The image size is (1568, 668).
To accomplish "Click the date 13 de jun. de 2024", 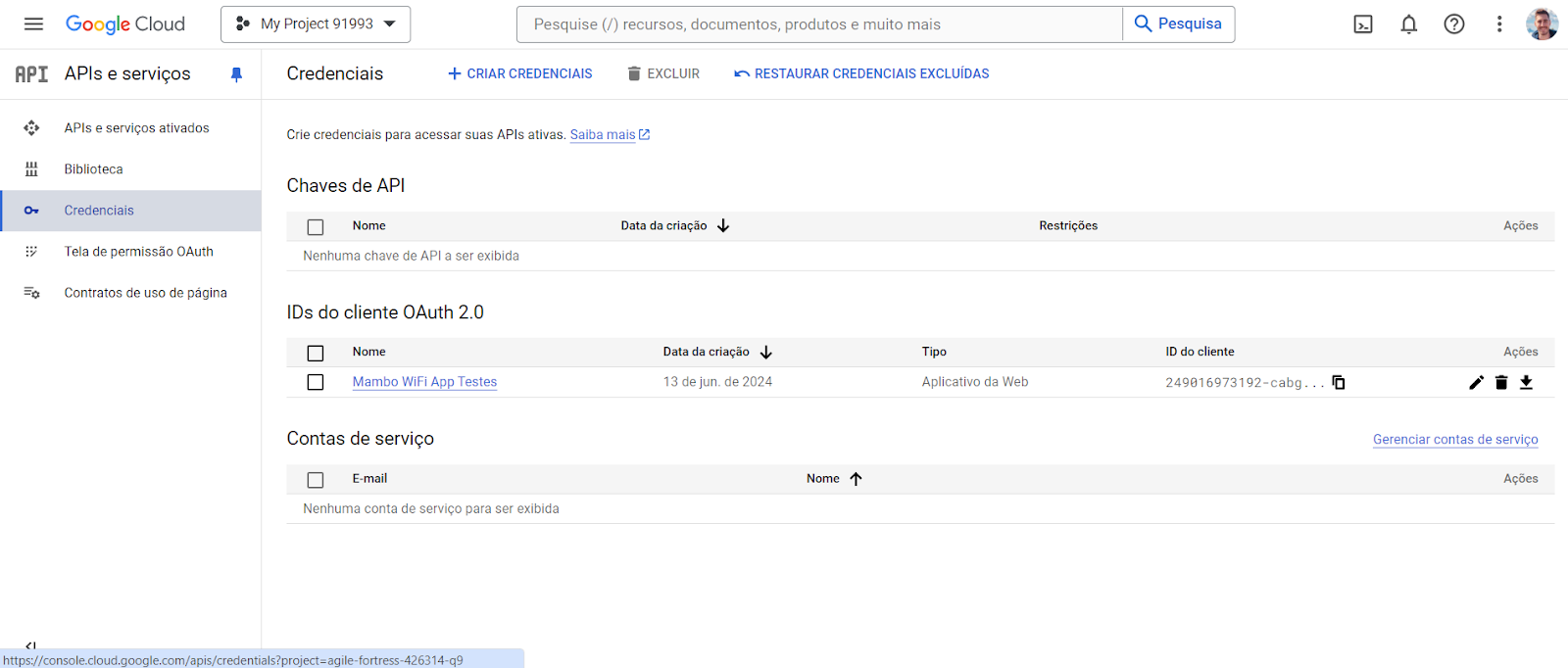I will click(717, 382).
